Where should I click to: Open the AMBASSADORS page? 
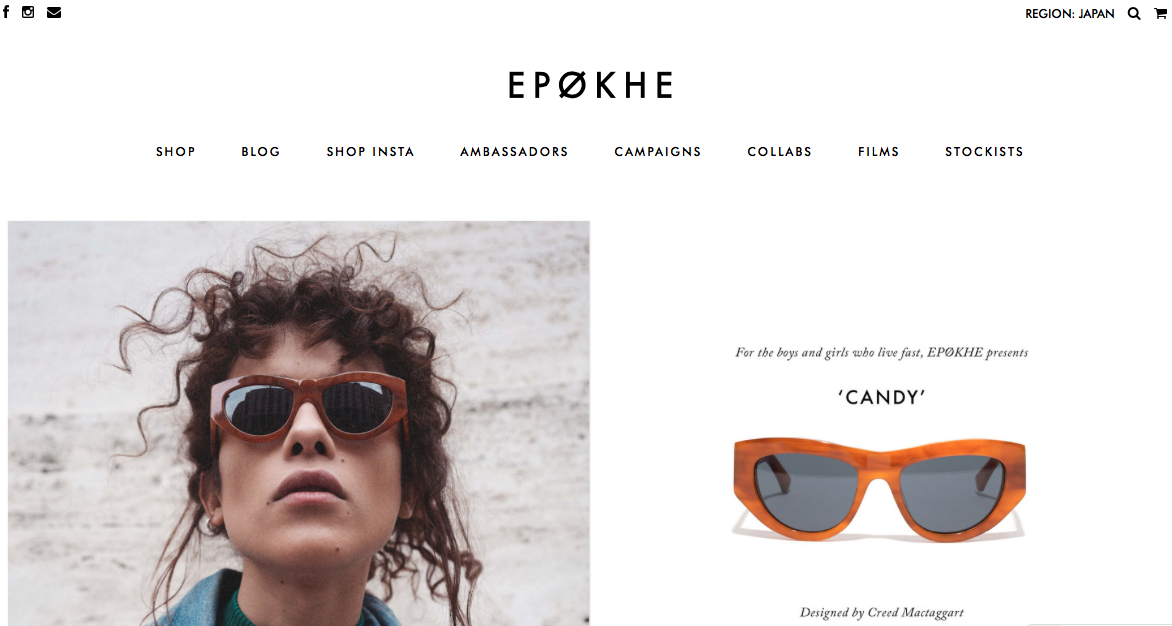(x=514, y=152)
